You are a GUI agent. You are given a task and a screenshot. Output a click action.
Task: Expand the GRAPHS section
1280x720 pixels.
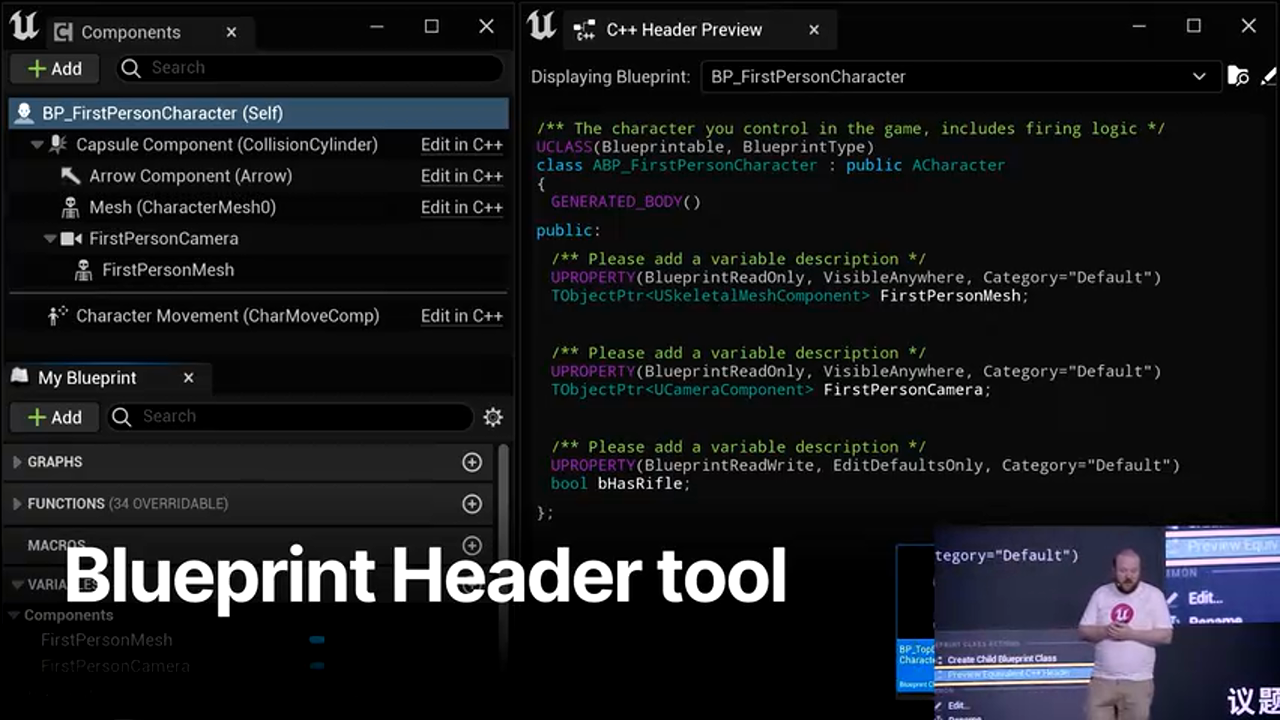coord(17,462)
